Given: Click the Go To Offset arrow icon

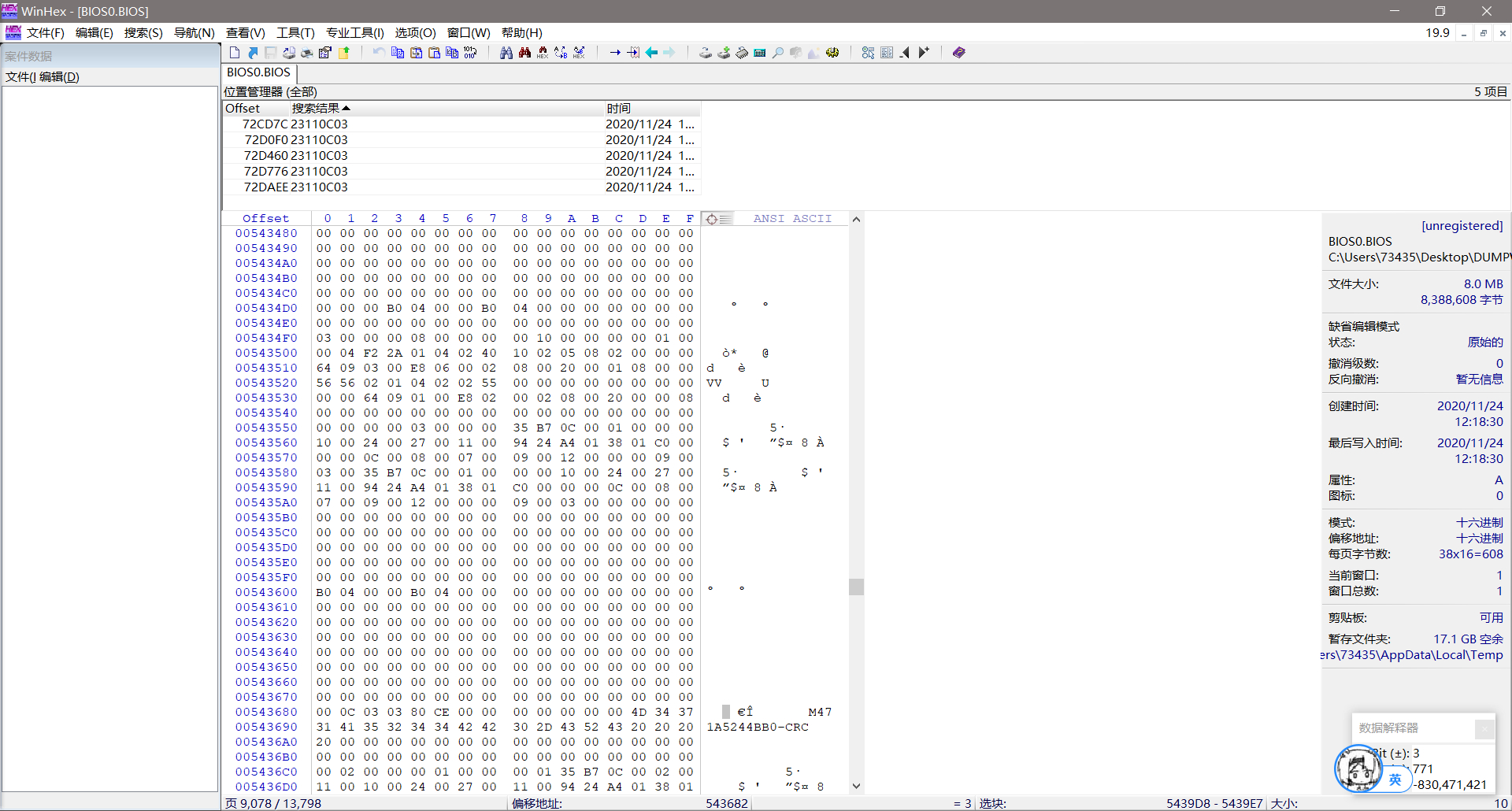Looking at the screenshot, I should click(615, 53).
